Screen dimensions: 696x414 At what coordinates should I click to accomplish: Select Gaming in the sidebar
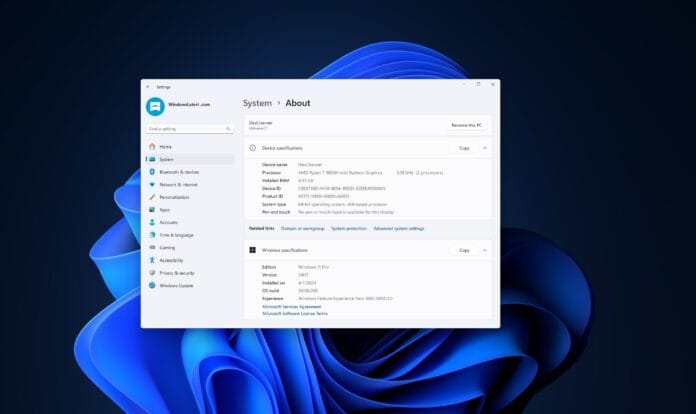(x=167, y=247)
